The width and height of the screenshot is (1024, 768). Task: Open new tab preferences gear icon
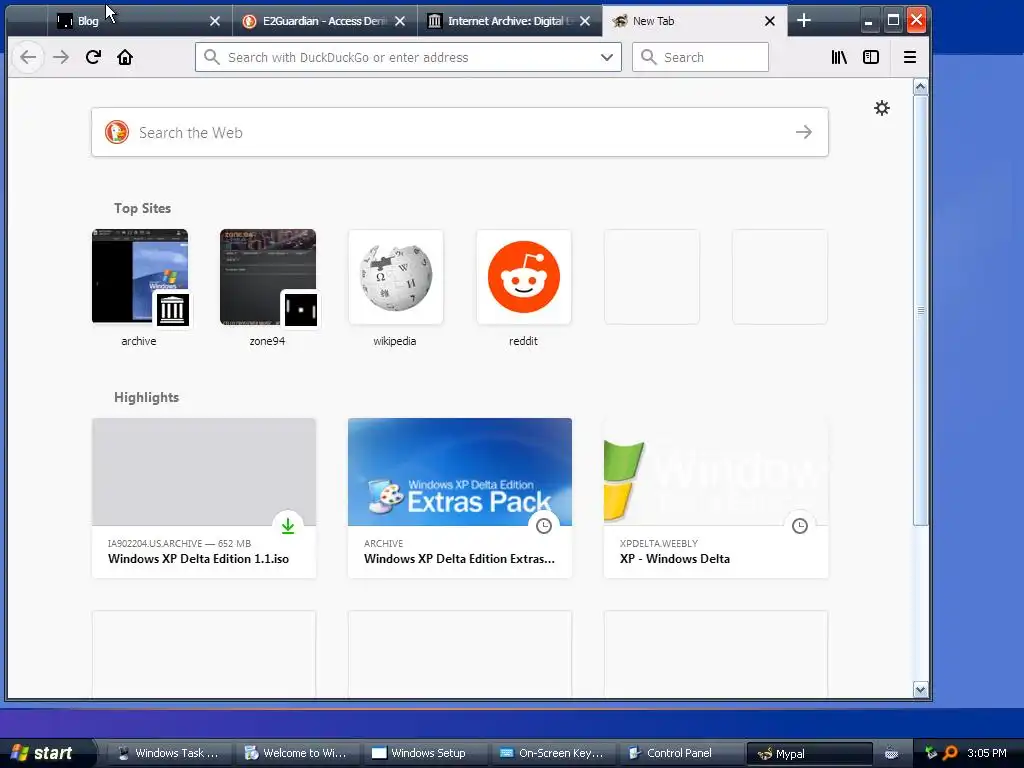[882, 108]
